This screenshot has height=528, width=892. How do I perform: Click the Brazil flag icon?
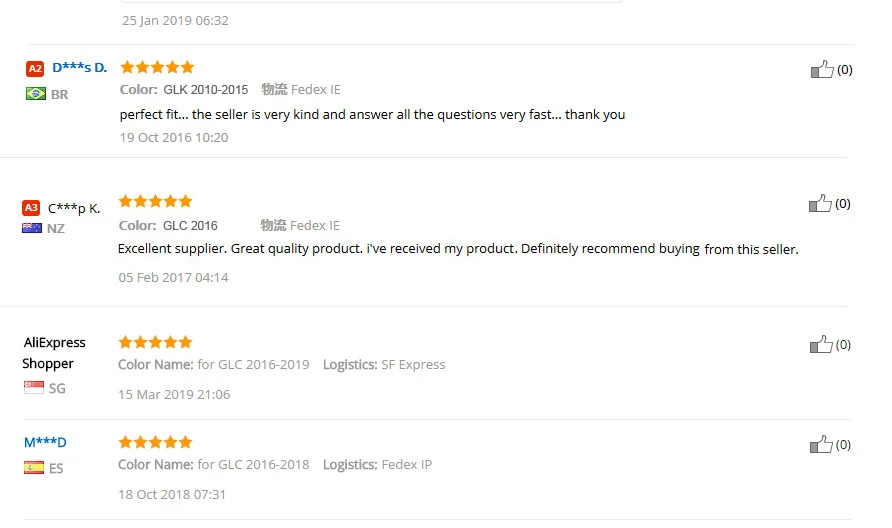(x=36, y=93)
